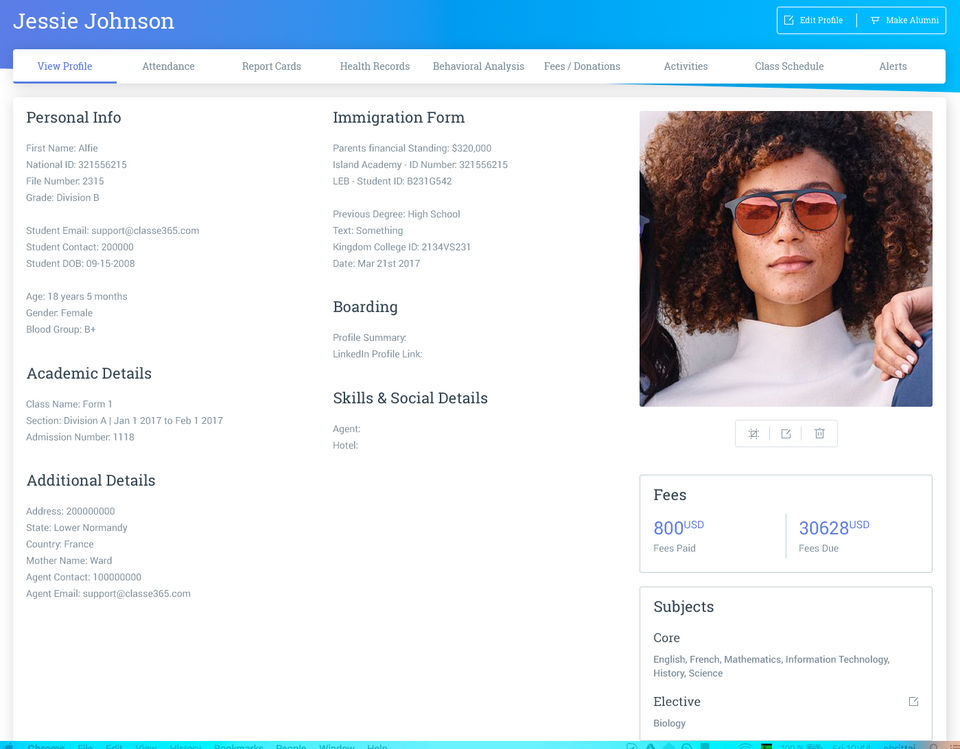
Task: Crop the profile photo
Action: point(754,434)
